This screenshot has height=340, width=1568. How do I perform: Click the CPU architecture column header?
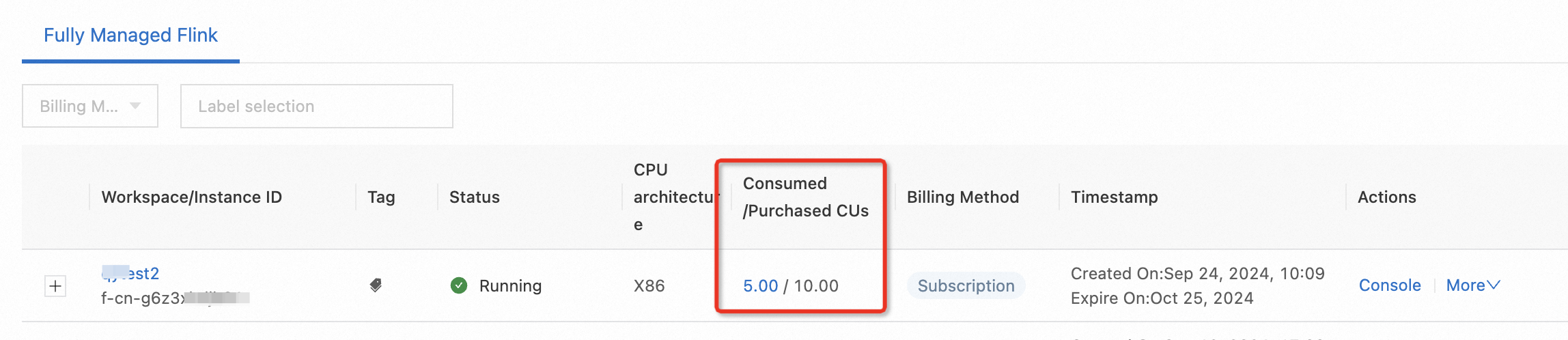(x=673, y=197)
